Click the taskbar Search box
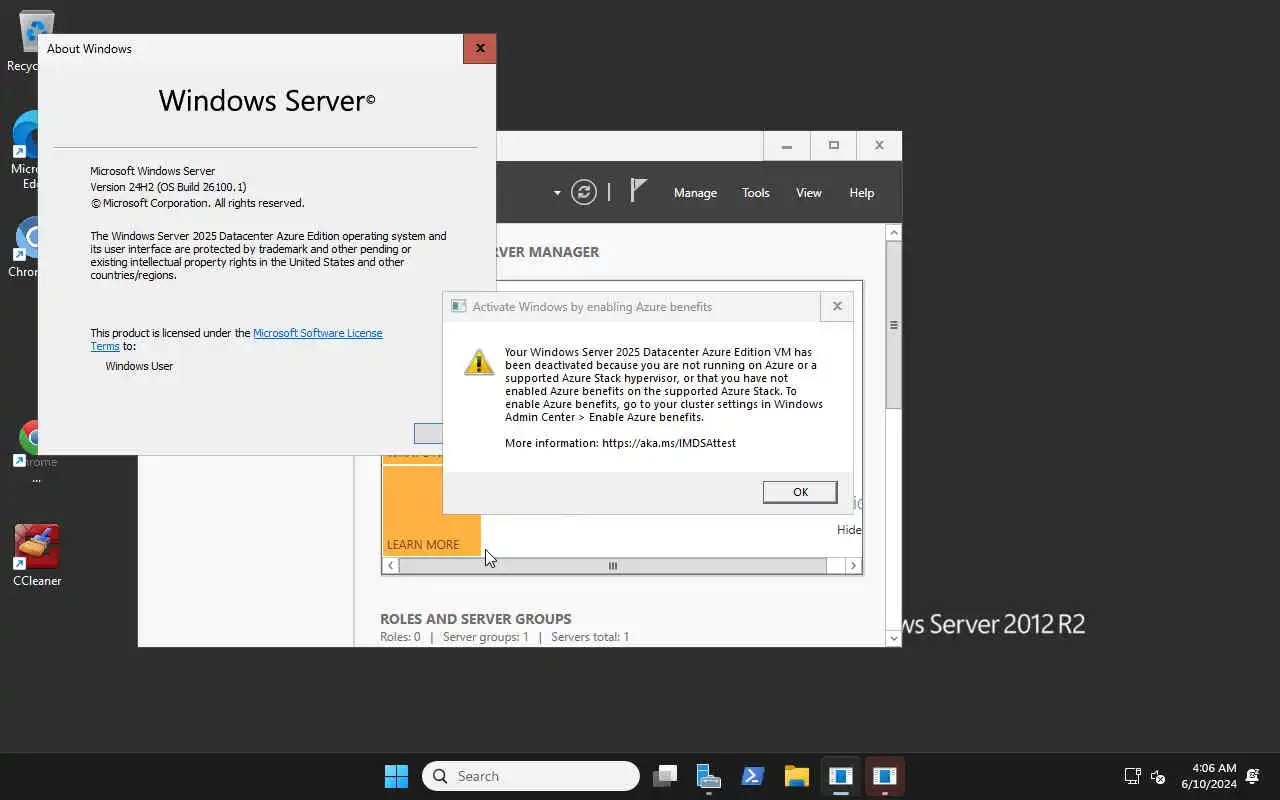 (x=531, y=776)
